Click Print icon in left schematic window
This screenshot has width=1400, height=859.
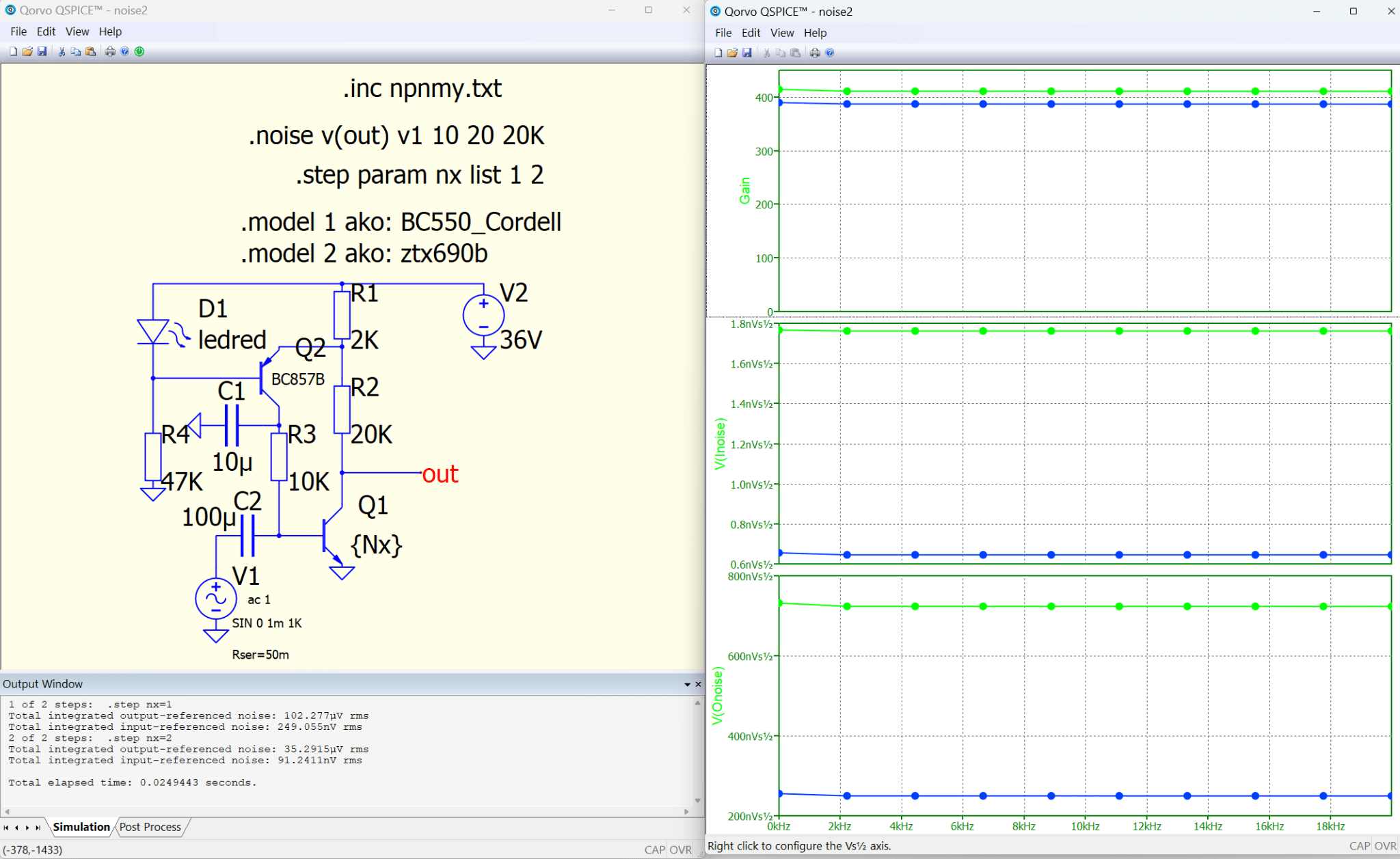110,51
